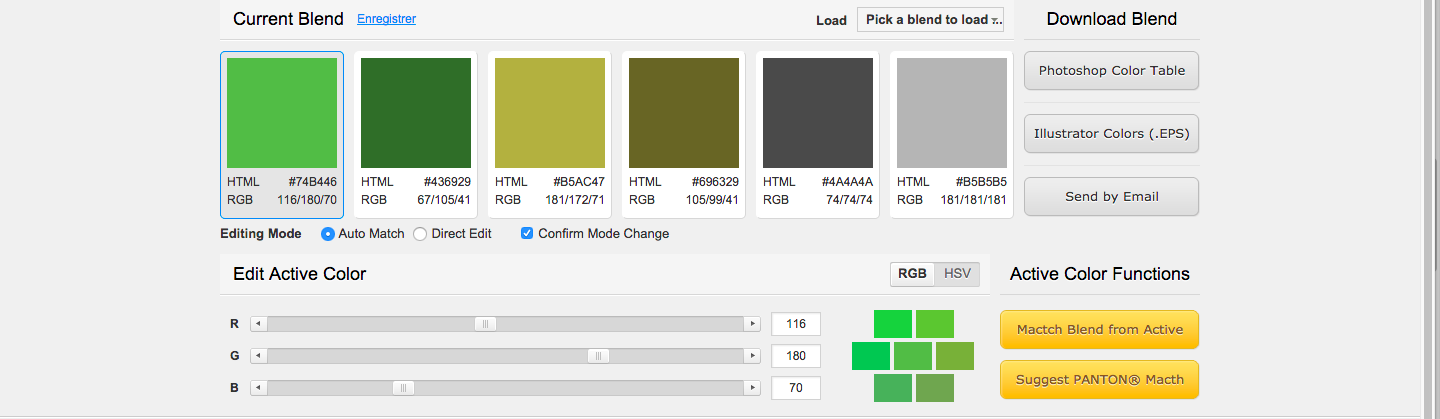Select the #696329 dark olive swatch
Image resolution: width=1440 pixels, height=419 pixels.
coord(684,113)
